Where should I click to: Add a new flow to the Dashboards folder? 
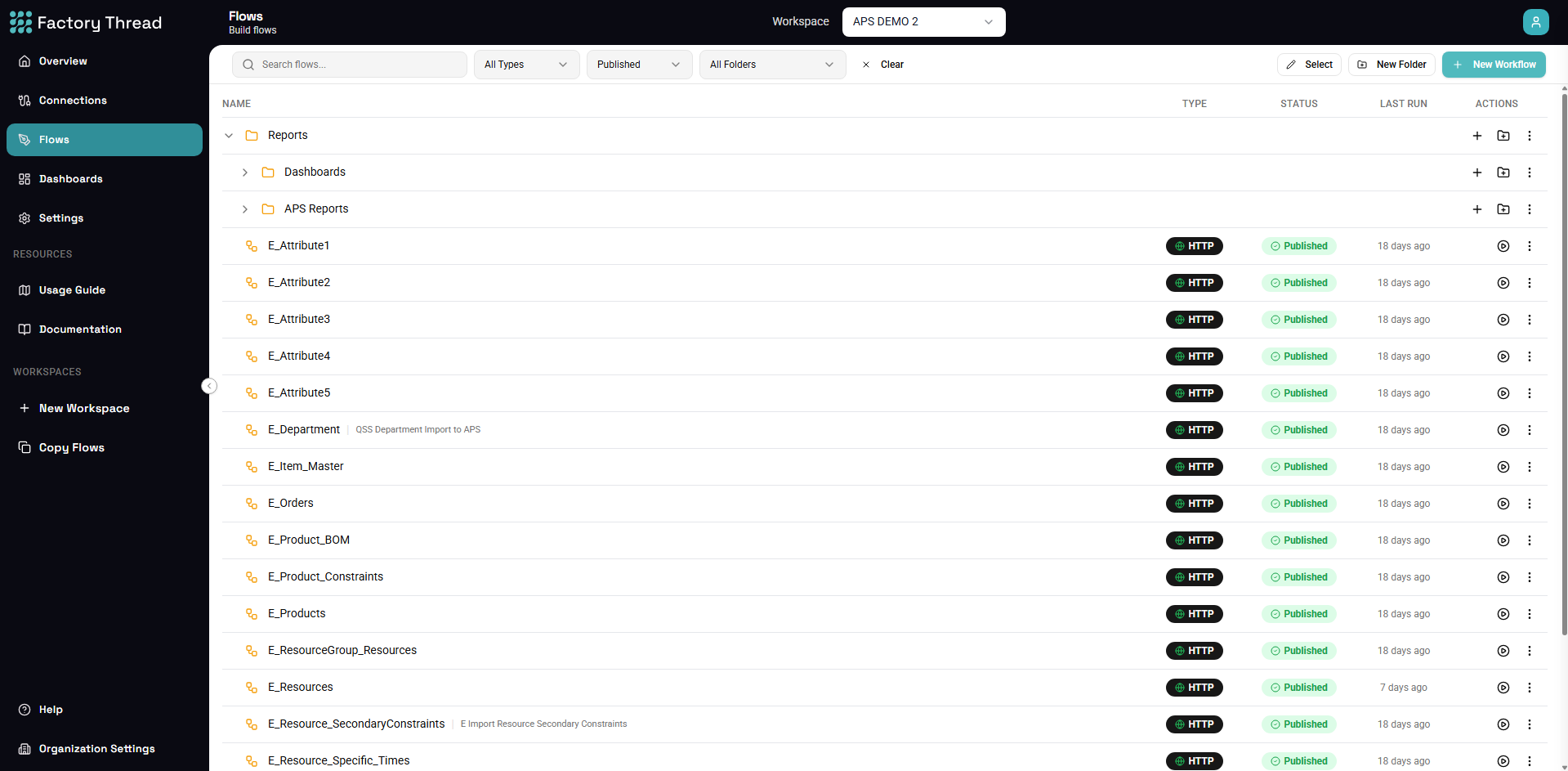point(1477,173)
